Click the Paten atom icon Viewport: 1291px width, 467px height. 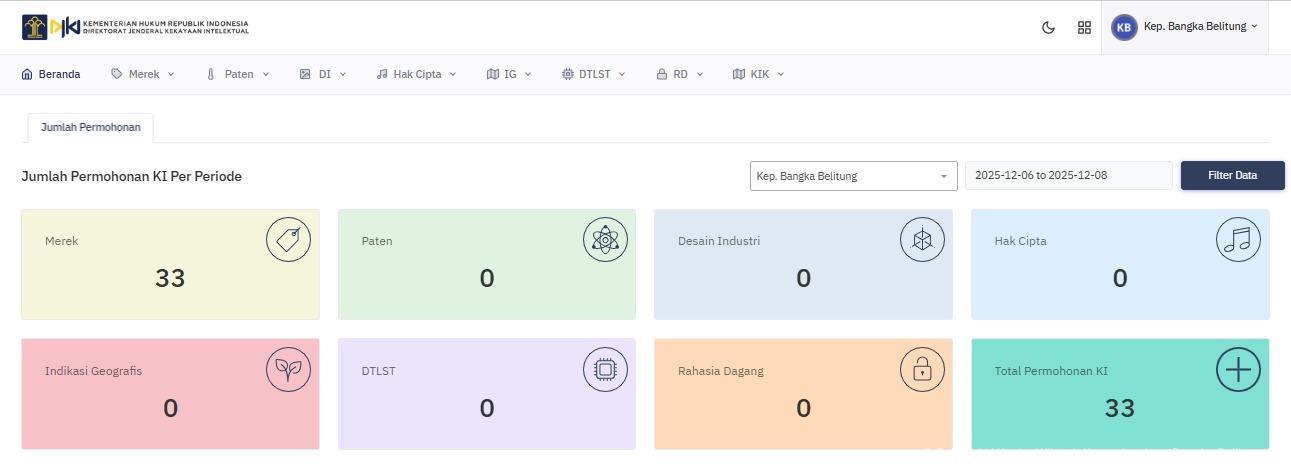(605, 240)
